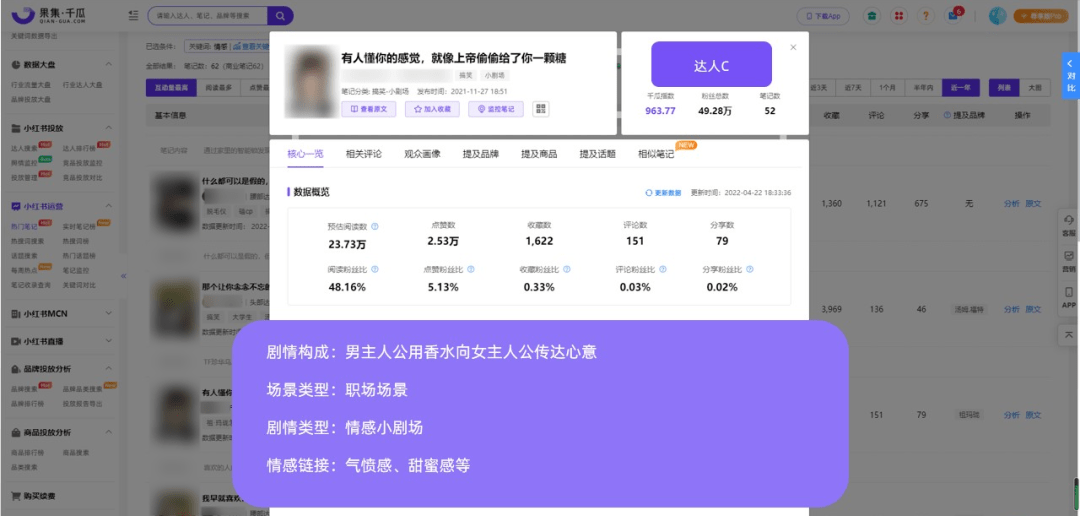Show the note QR code icon
The width and height of the screenshot is (1080, 516).
tap(541, 109)
